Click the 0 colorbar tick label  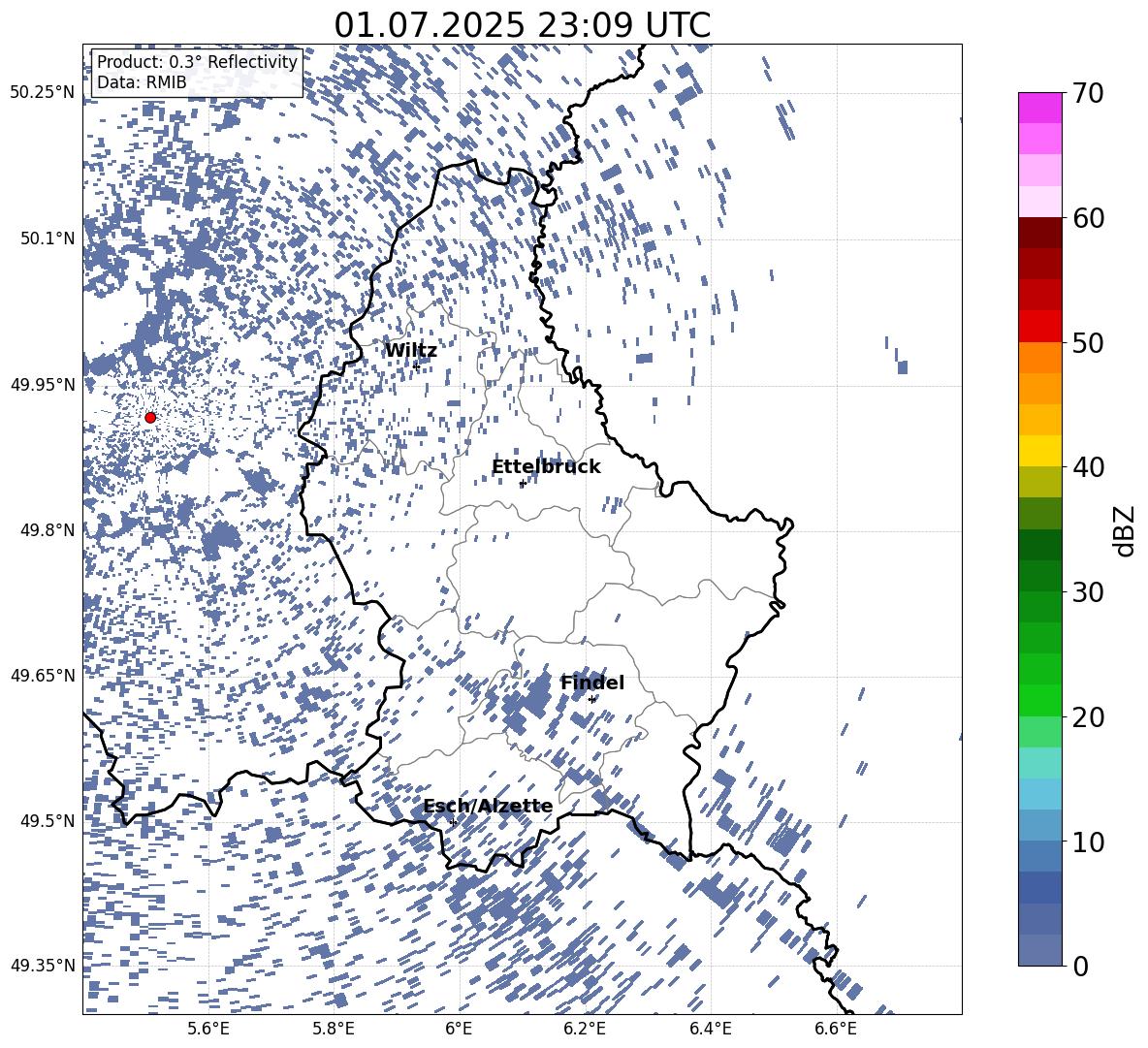(1081, 966)
